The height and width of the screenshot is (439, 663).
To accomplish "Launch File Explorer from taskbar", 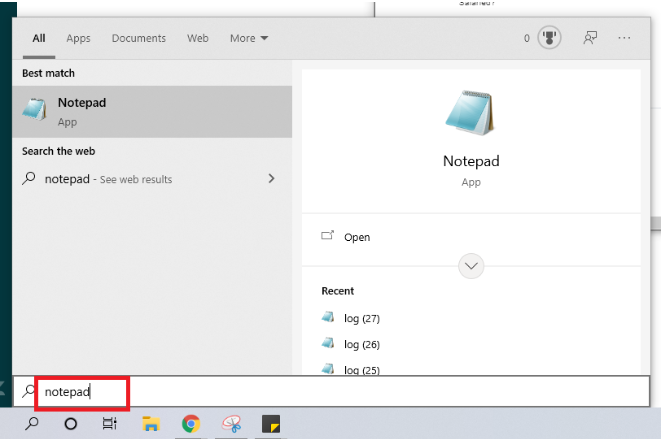I will tap(151, 424).
